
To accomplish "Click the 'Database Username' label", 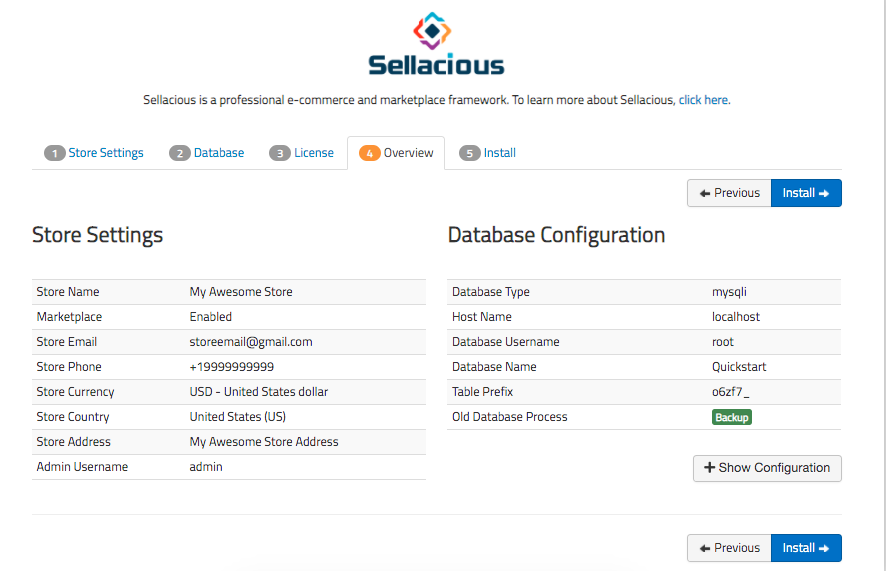I will 506,342.
